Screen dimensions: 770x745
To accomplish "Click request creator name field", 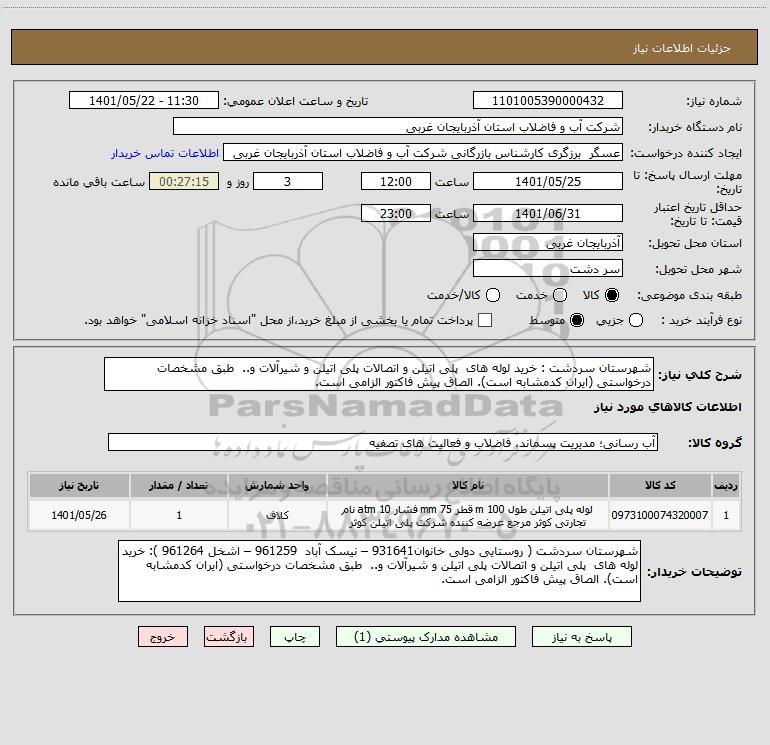I will (x=423, y=153).
